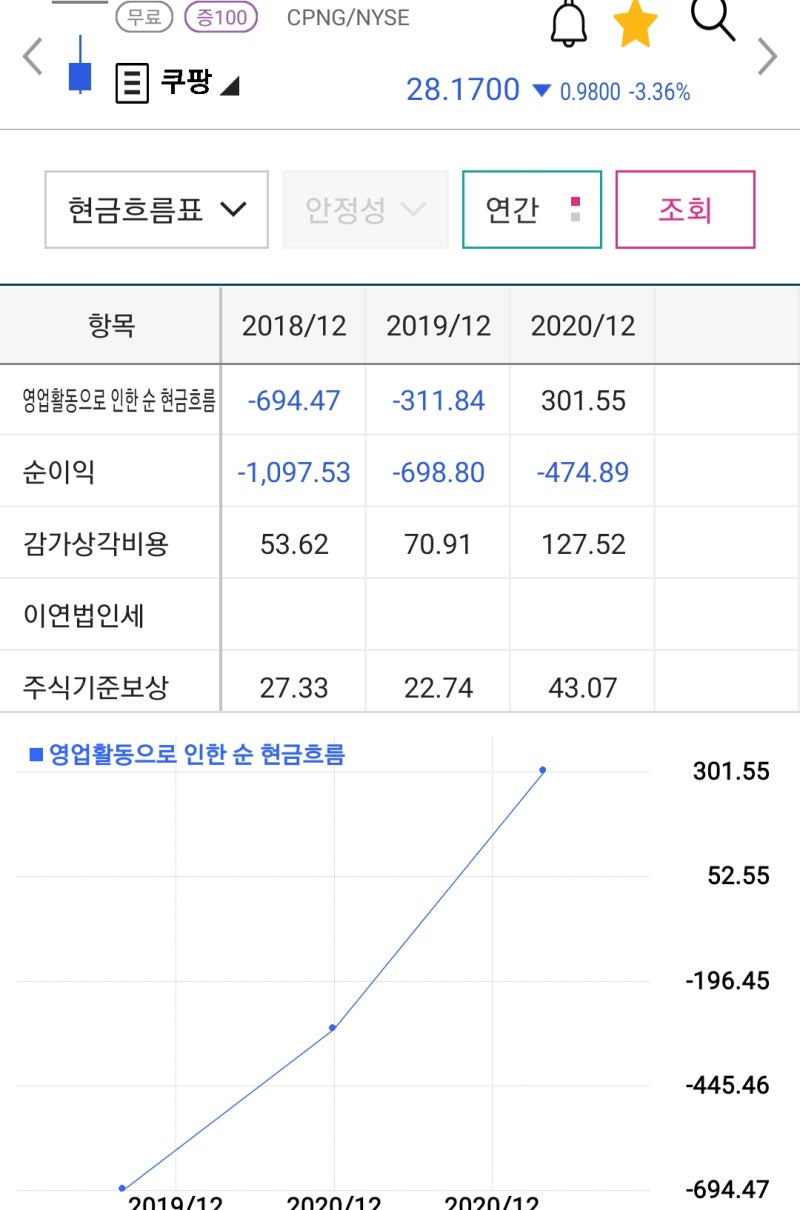800x1210 pixels.
Task: Open search with magnifier icon
Action: pyautogui.click(x=714, y=19)
